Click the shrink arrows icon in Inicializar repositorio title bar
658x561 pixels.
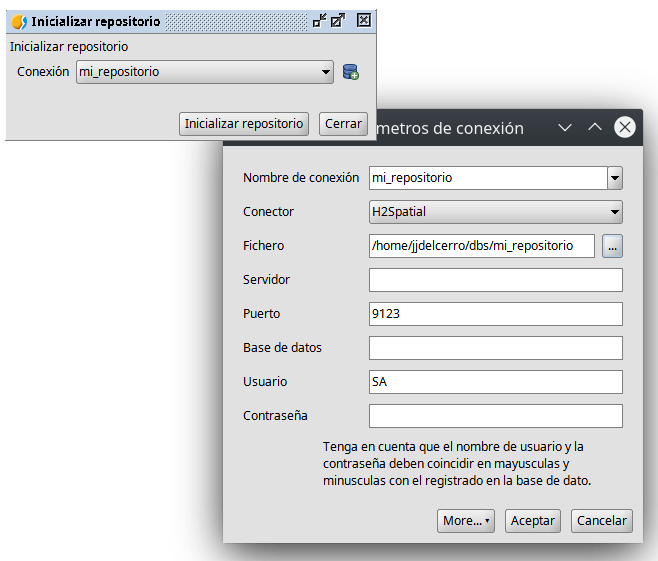point(320,20)
